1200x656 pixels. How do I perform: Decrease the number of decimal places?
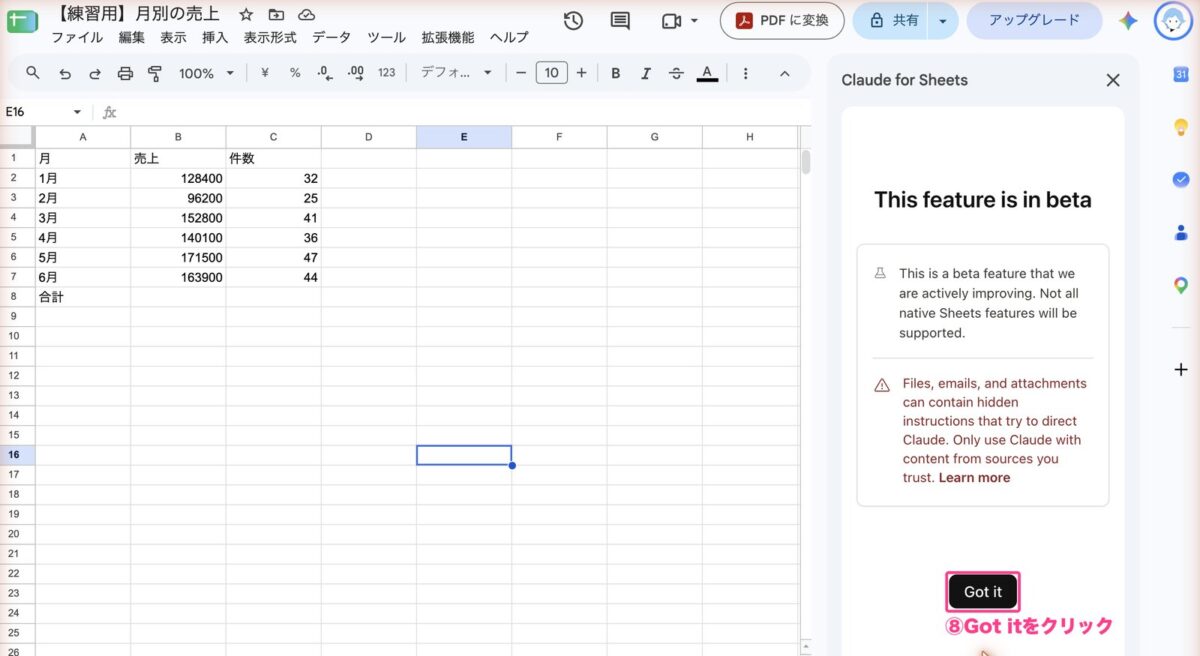[x=324, y=73]
